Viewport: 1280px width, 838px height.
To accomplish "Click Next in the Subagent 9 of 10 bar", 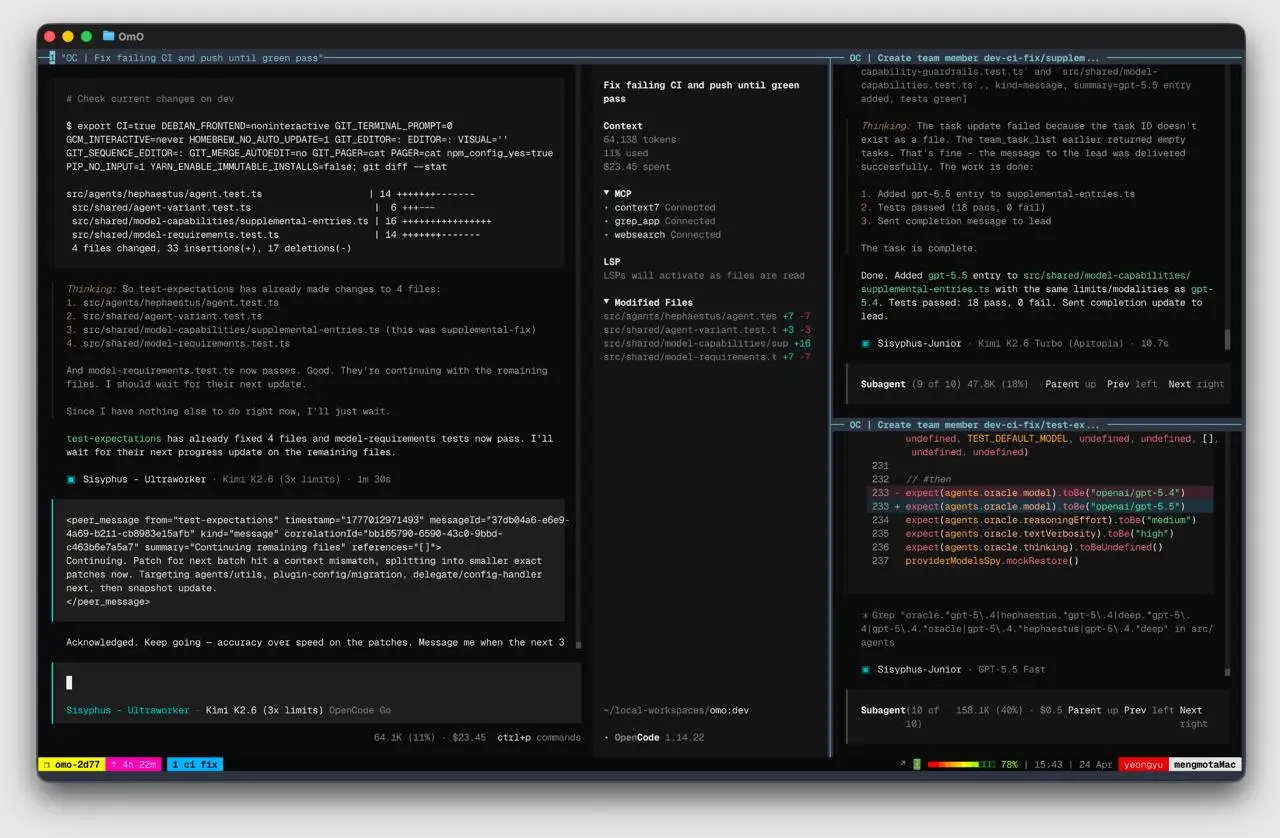I will point(1179,384).
